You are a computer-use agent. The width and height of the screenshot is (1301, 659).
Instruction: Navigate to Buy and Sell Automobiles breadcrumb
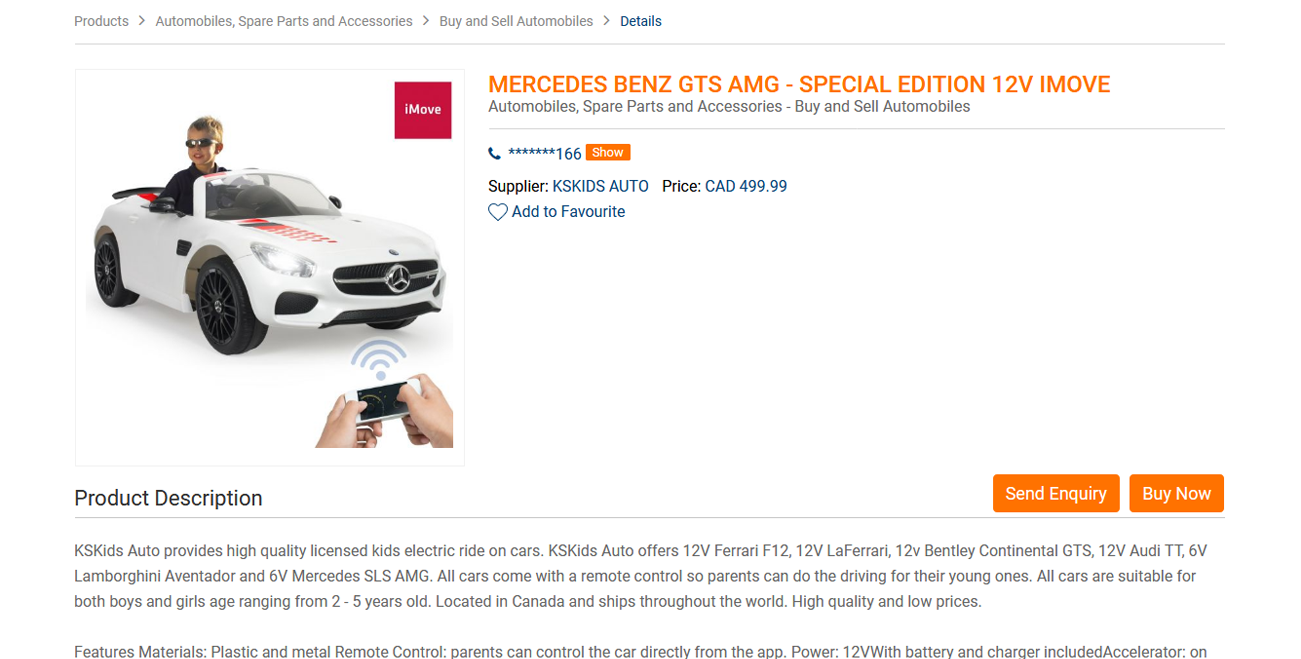[516, 21]
